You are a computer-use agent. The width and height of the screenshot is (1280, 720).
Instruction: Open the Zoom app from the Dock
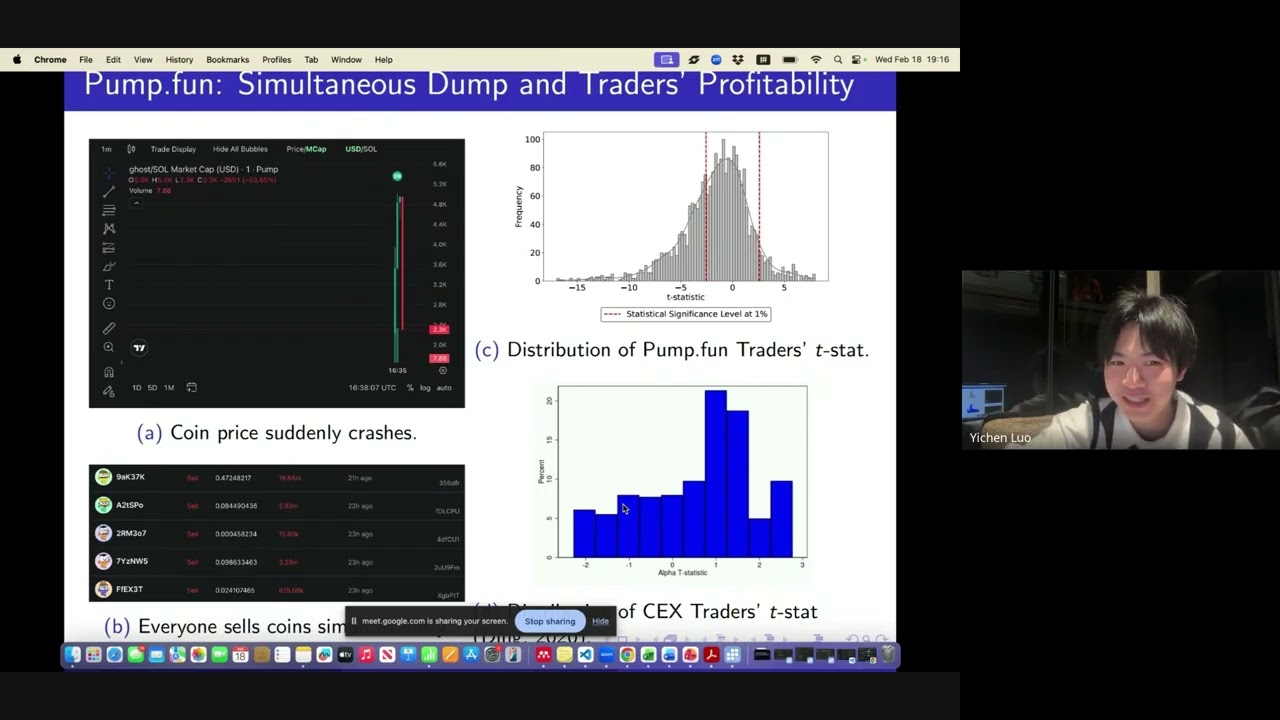(x=606, y=656)
